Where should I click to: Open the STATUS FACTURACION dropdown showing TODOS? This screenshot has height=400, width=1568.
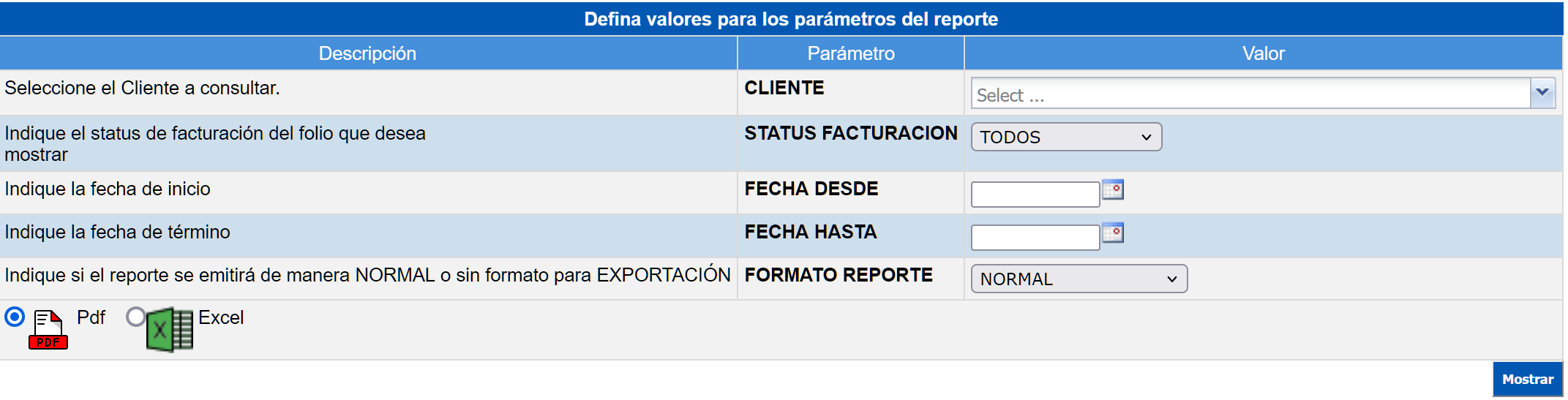tap(1066, 137)
